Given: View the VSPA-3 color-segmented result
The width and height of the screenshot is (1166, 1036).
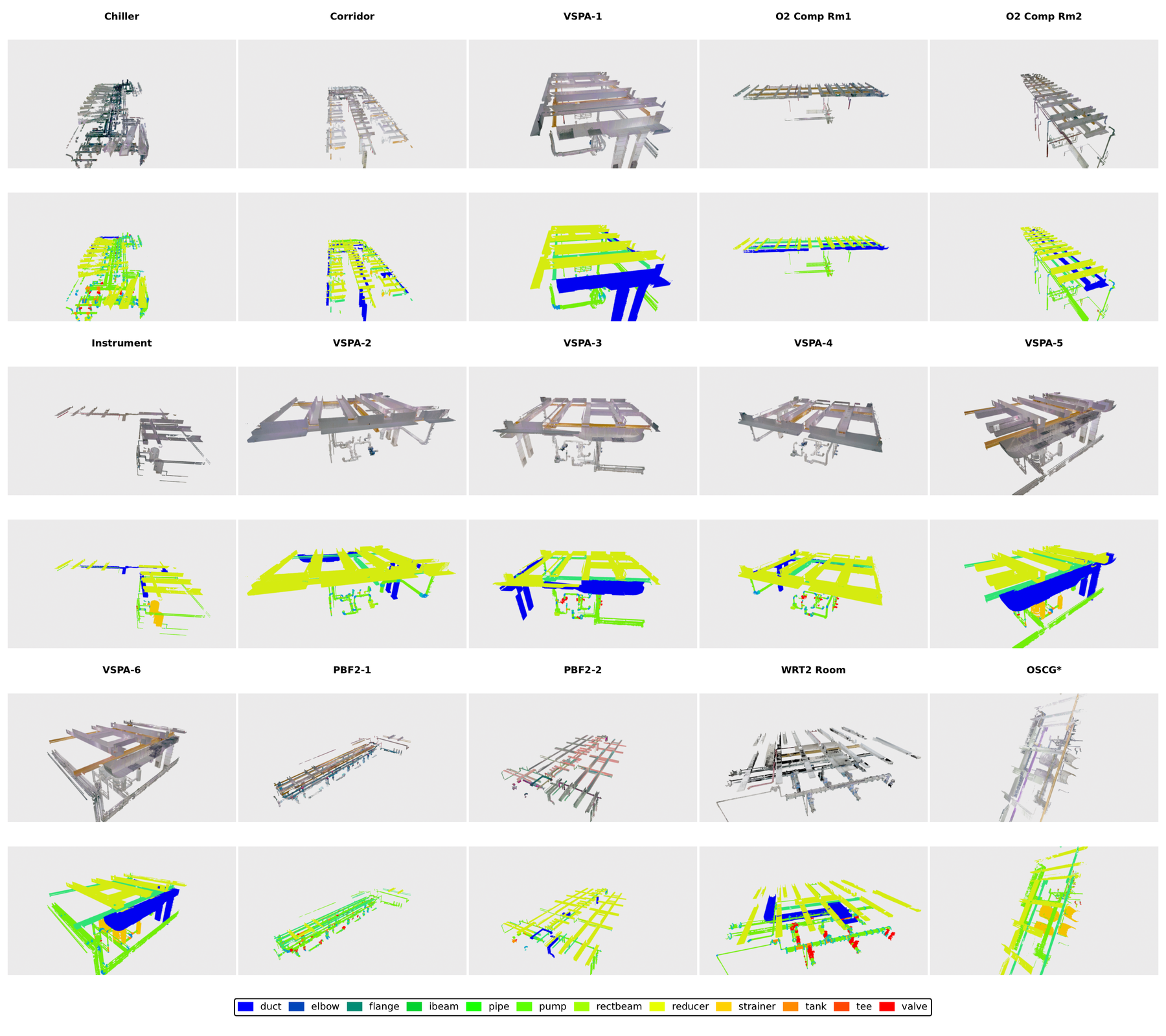Looking at the screenshot, I should (x=583, y=584).
